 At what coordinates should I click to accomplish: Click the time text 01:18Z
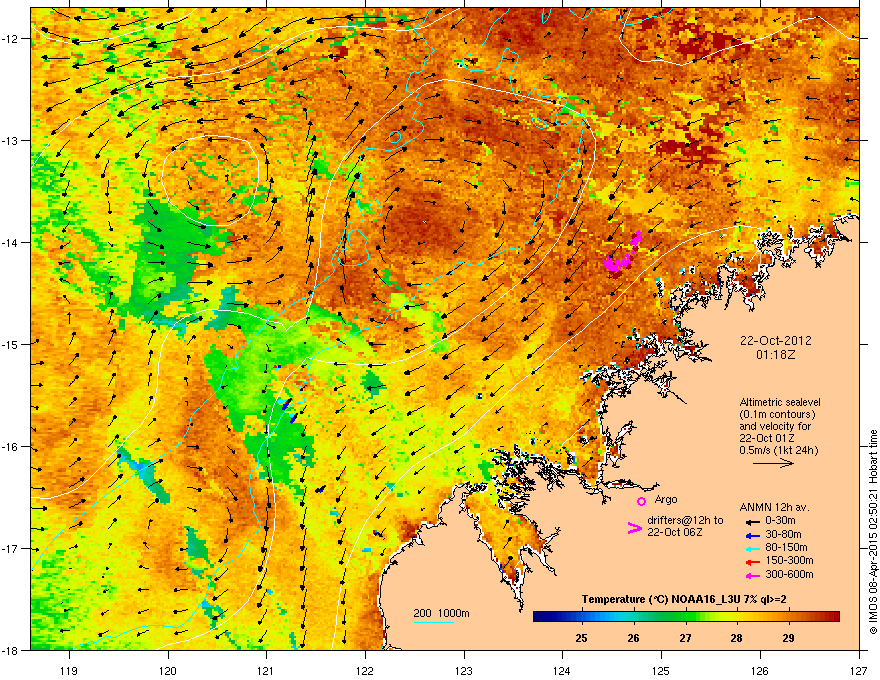pos(776,355)
